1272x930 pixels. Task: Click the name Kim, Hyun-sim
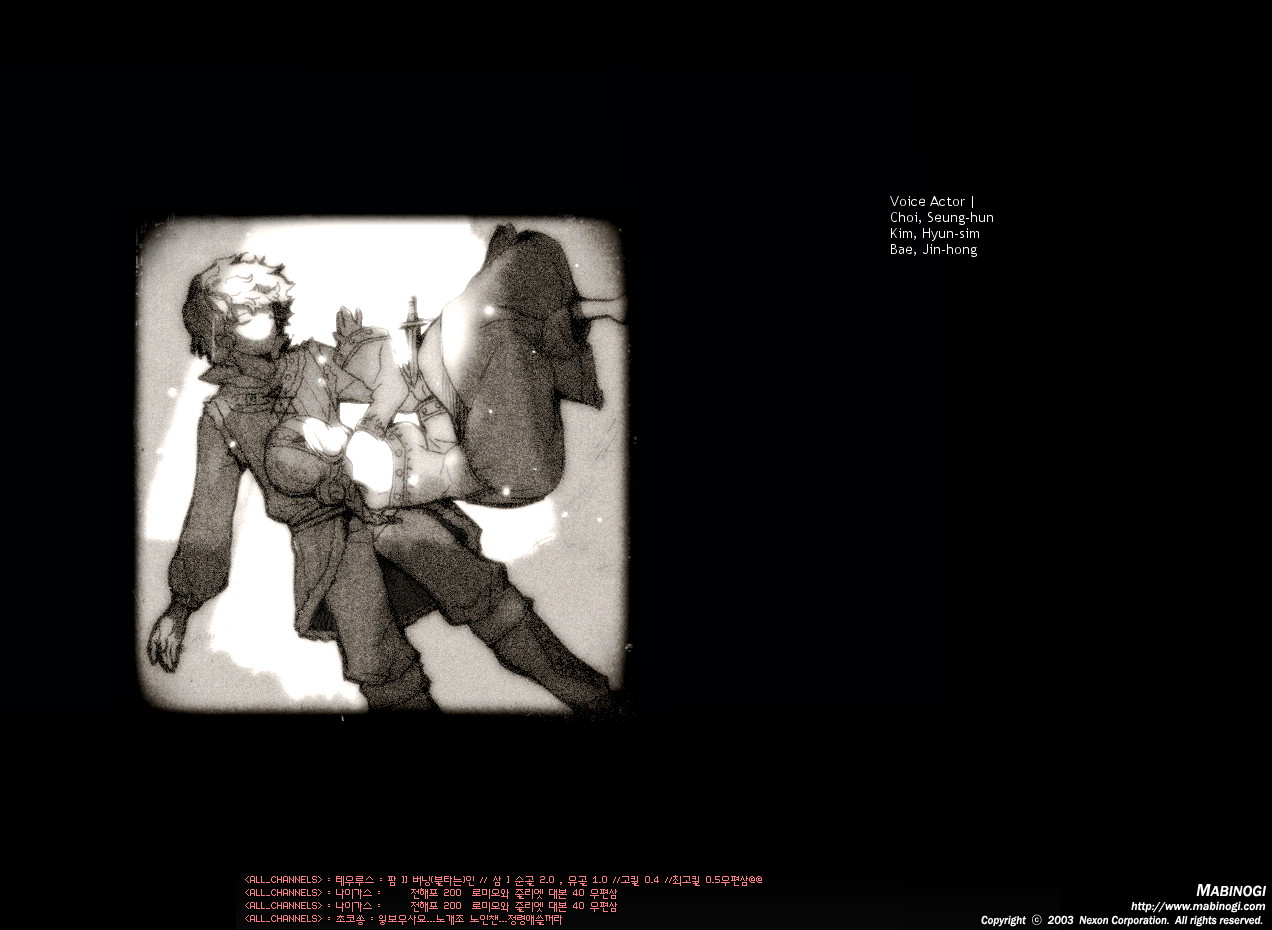click(934, 233)
